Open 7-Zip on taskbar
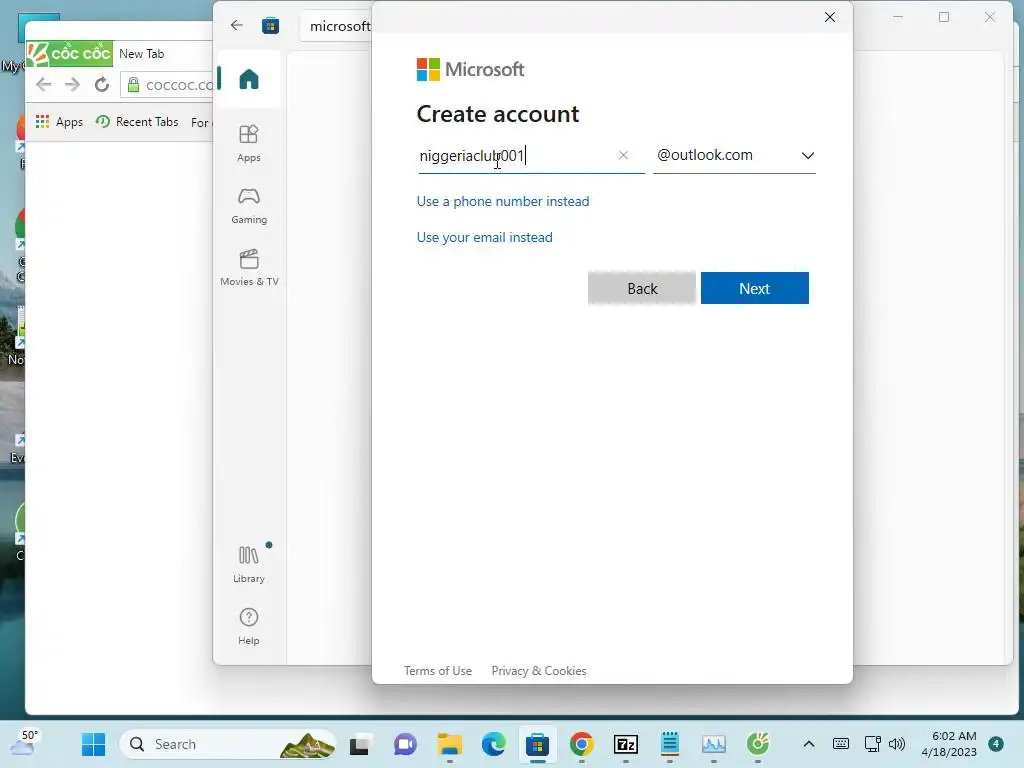Screen dimensions: 1024x768 pos(626,744)
